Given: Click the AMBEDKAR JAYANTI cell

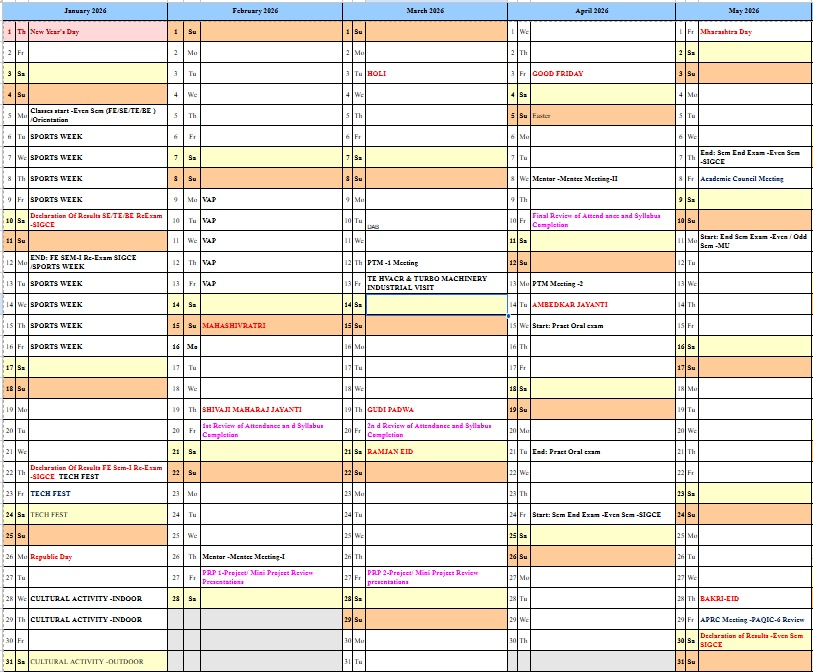Looking at the screenshot, I should click(602, 304).
